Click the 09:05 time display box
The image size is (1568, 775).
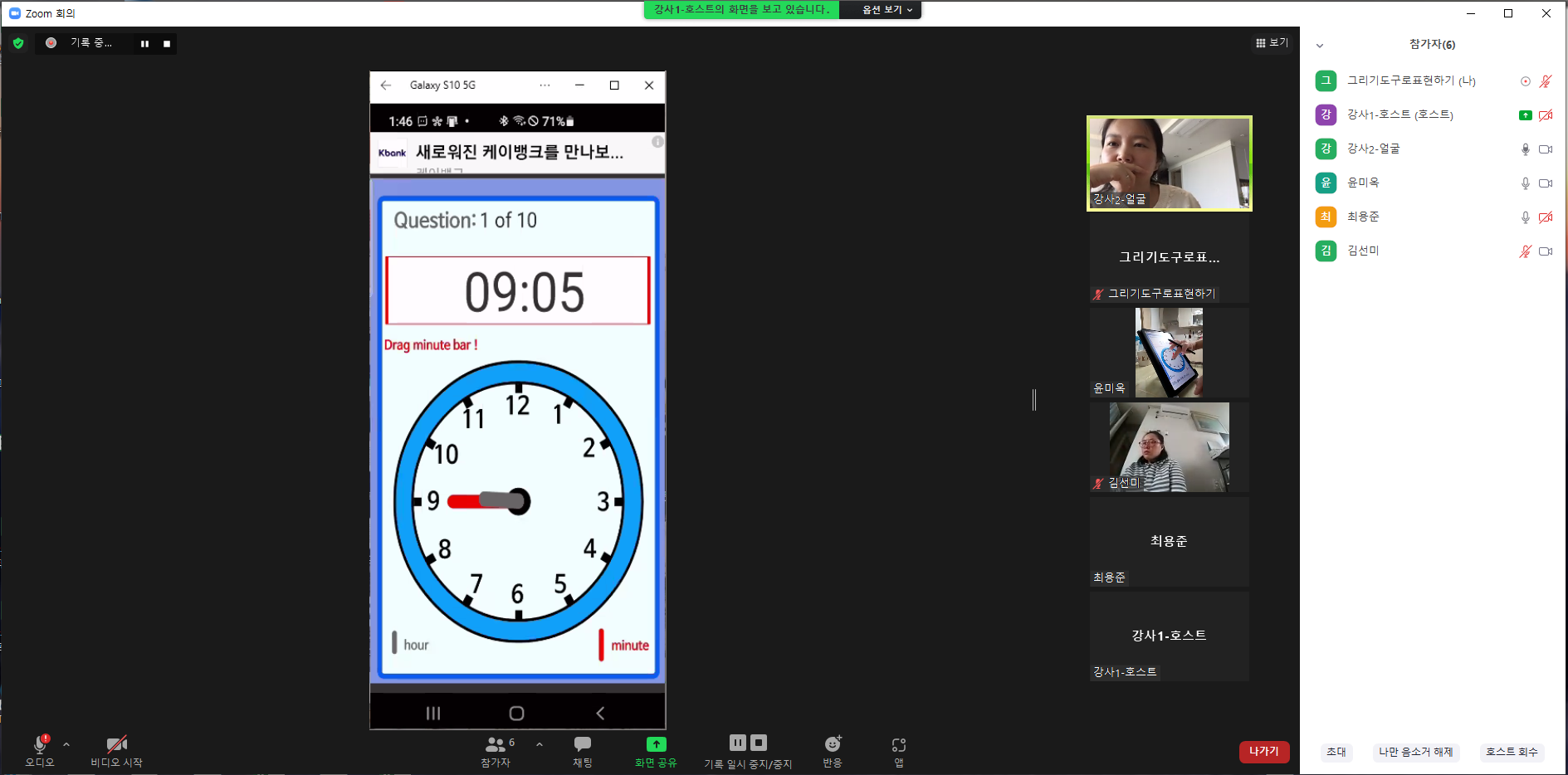click(x=517, y=290)
